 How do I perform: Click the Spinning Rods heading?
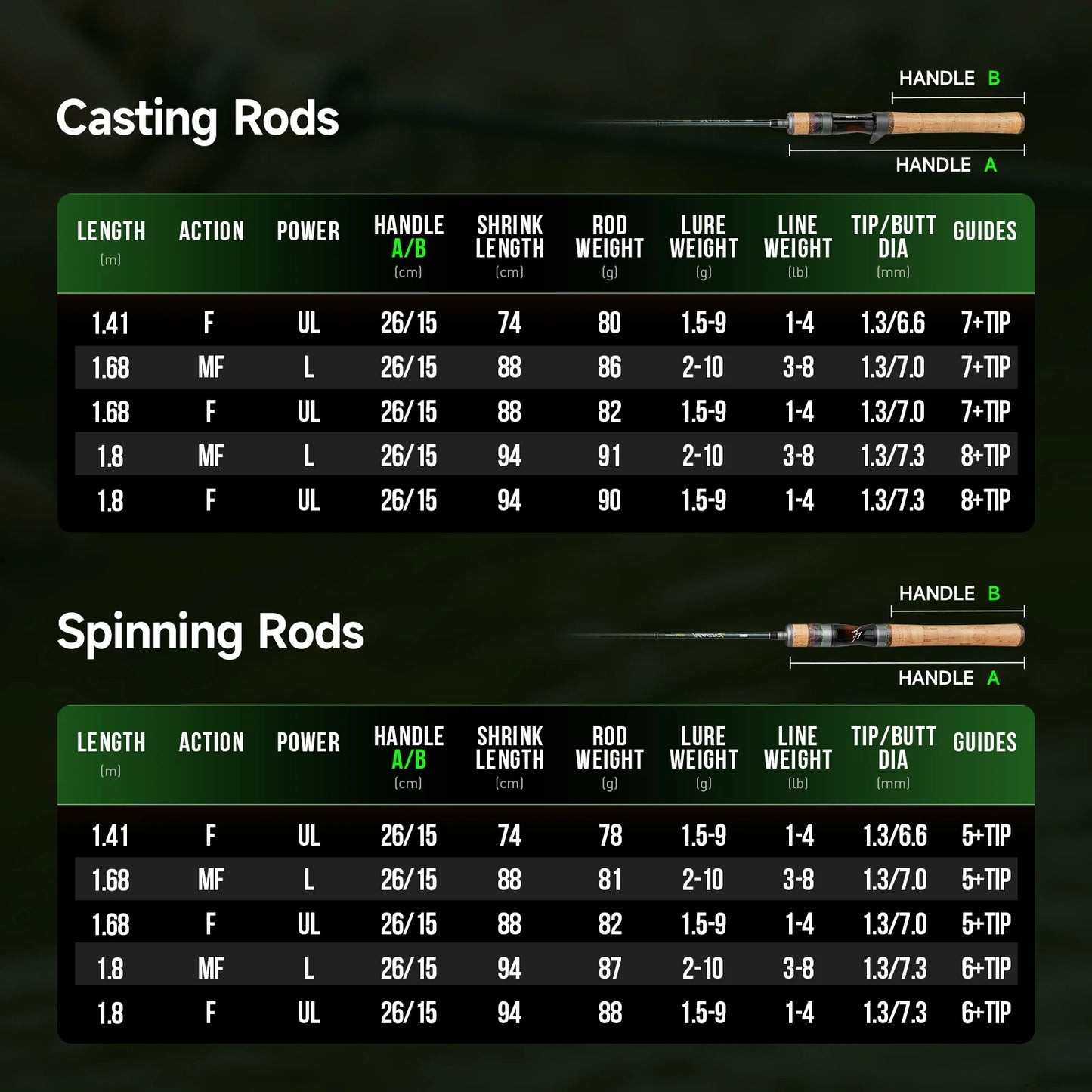210,632
